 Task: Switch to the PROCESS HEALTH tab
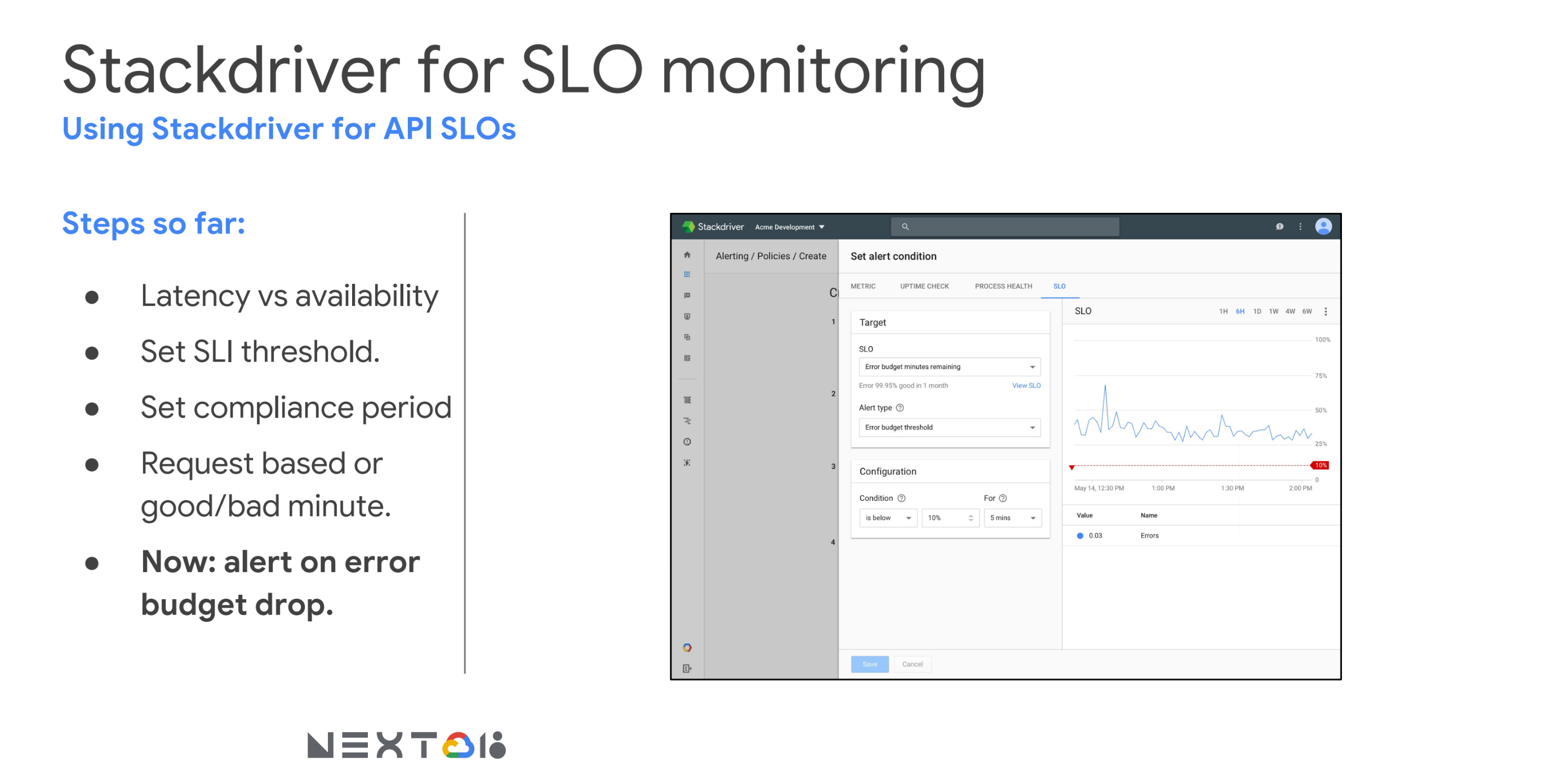tap(1003, 286)
